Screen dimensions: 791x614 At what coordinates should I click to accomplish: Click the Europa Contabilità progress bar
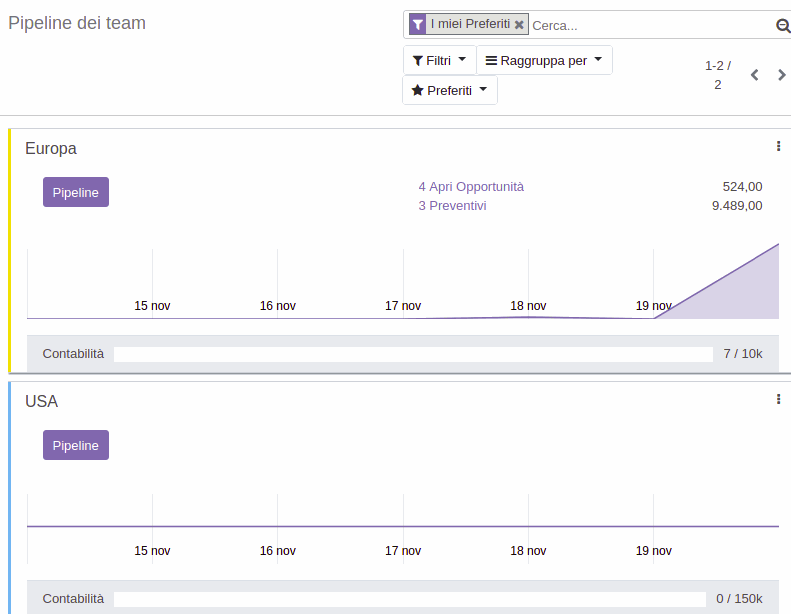tap(413, 354)
